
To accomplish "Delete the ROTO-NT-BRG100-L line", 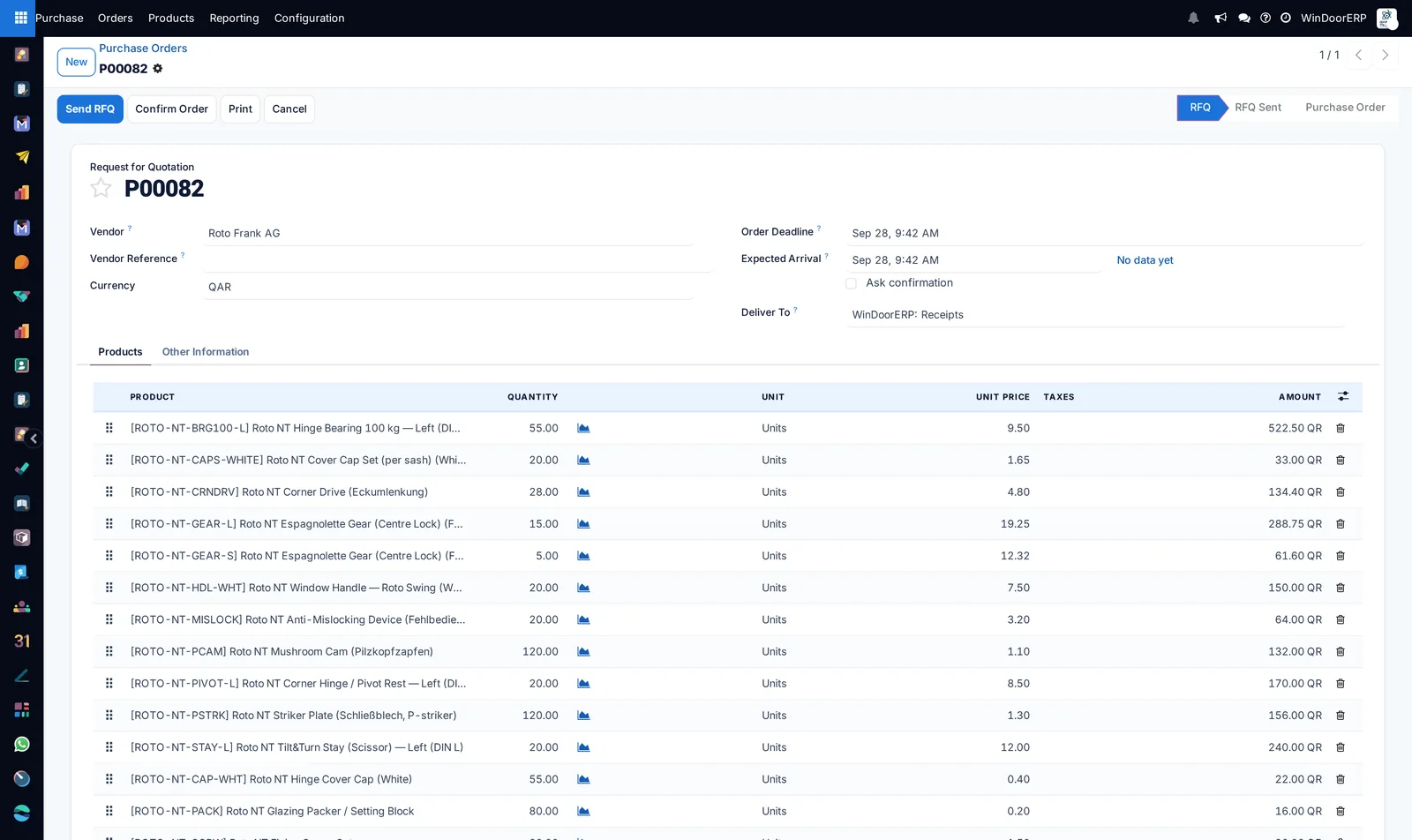I will point(1341,428).
